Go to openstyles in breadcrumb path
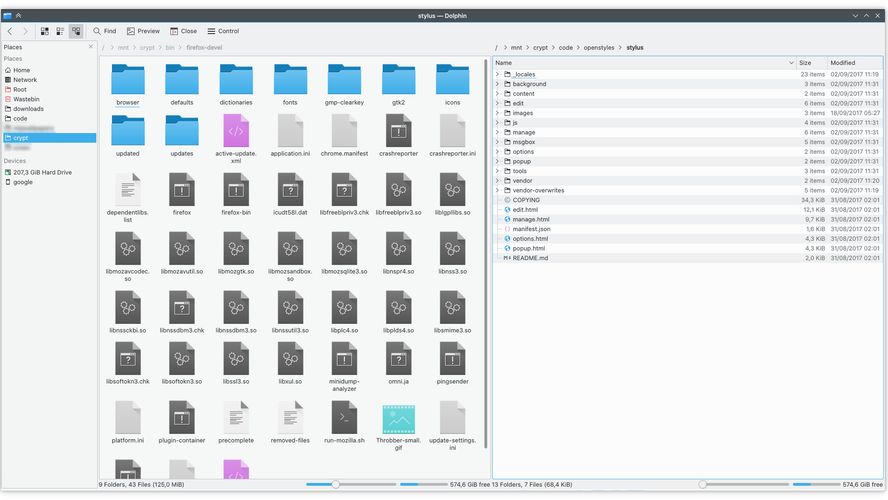Screen dimensions: 888x500 point(599,48)
